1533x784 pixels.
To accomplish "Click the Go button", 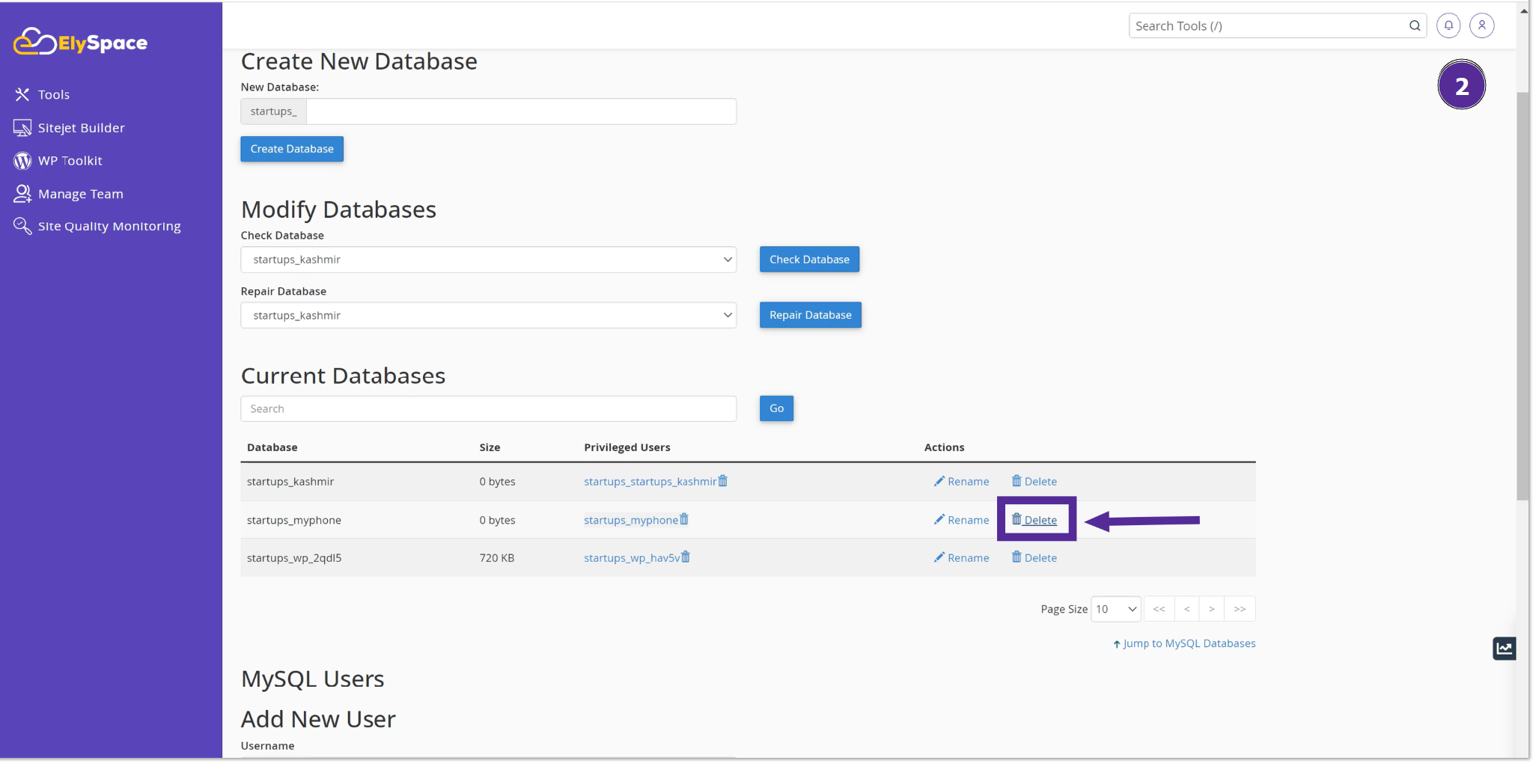I will 776,408.
